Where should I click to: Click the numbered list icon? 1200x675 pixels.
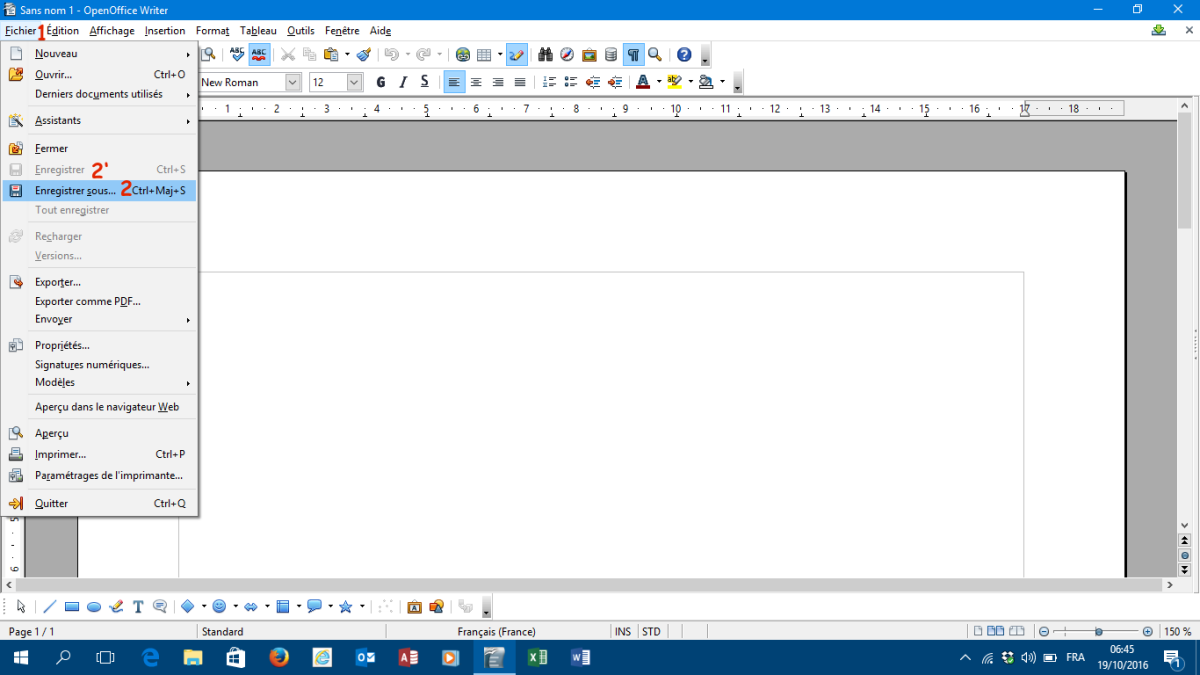pyautogui.click(x=549, y=82)
